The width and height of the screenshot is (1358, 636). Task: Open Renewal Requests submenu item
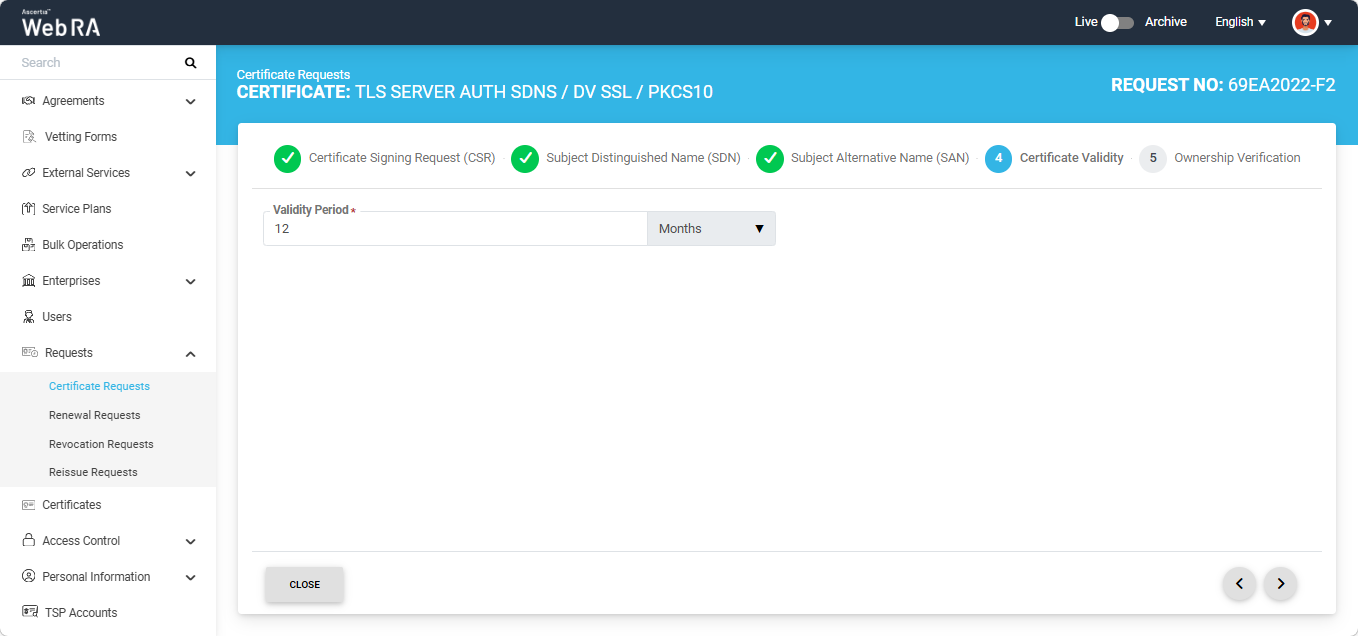[95, 415]
